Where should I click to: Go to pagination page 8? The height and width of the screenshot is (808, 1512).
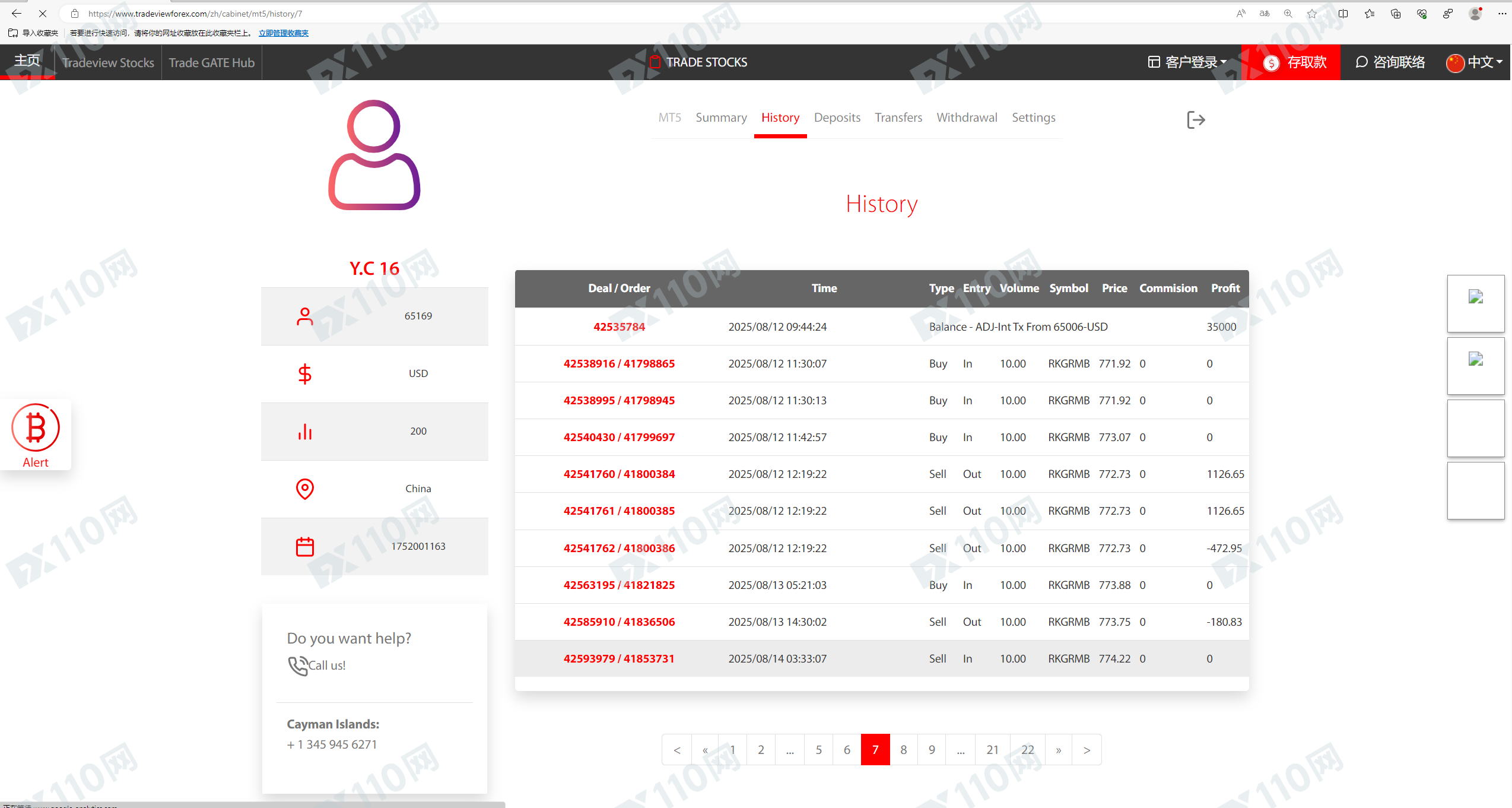(903, 750)
